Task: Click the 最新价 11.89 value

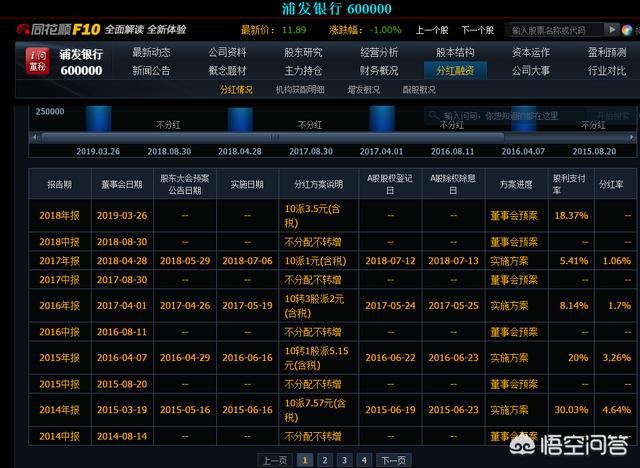Action: click(294, 30)
